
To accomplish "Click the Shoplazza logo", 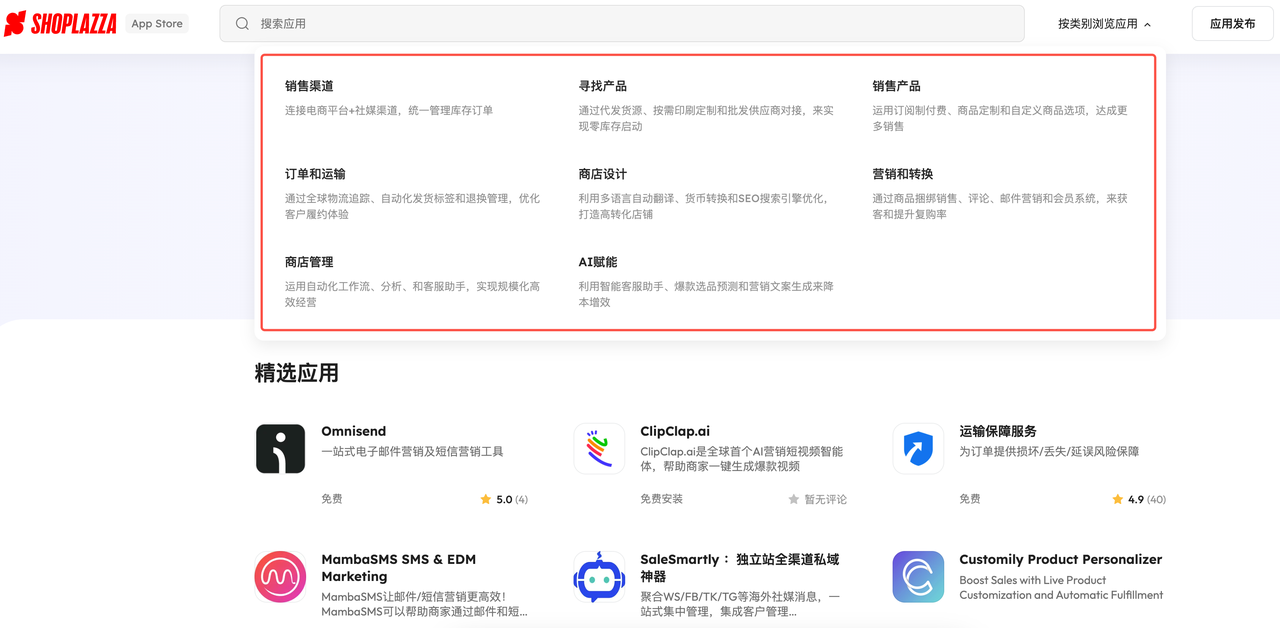I will (62, 23).
